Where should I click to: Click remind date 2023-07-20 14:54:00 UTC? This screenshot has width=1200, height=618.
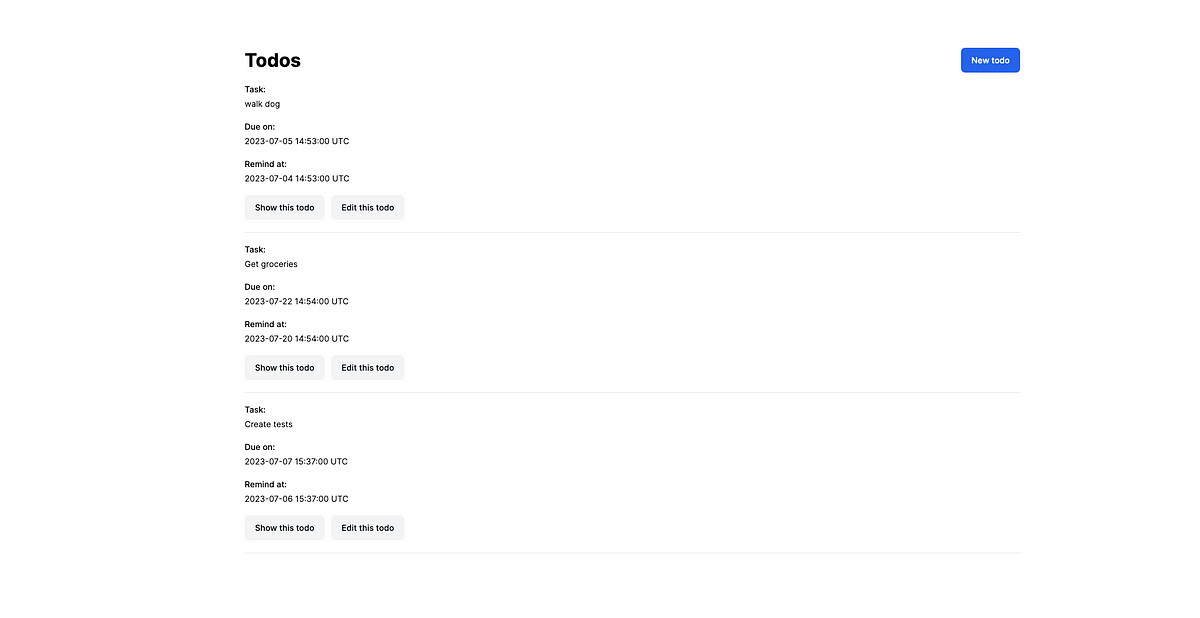(x=297, y=338)
